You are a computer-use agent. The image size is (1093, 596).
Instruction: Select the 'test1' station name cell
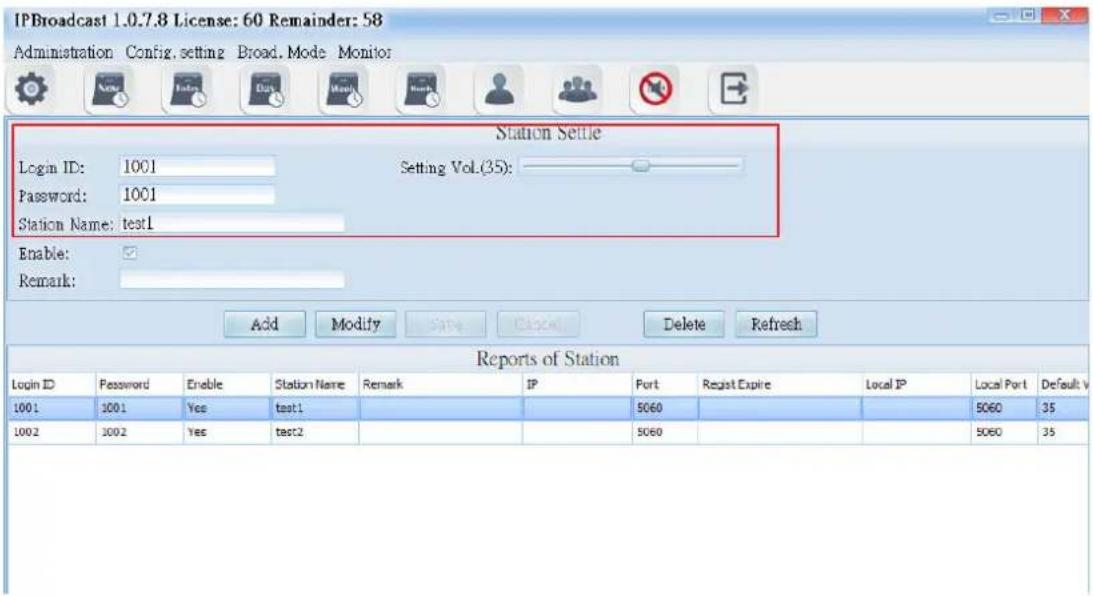[x=314, y=408]
